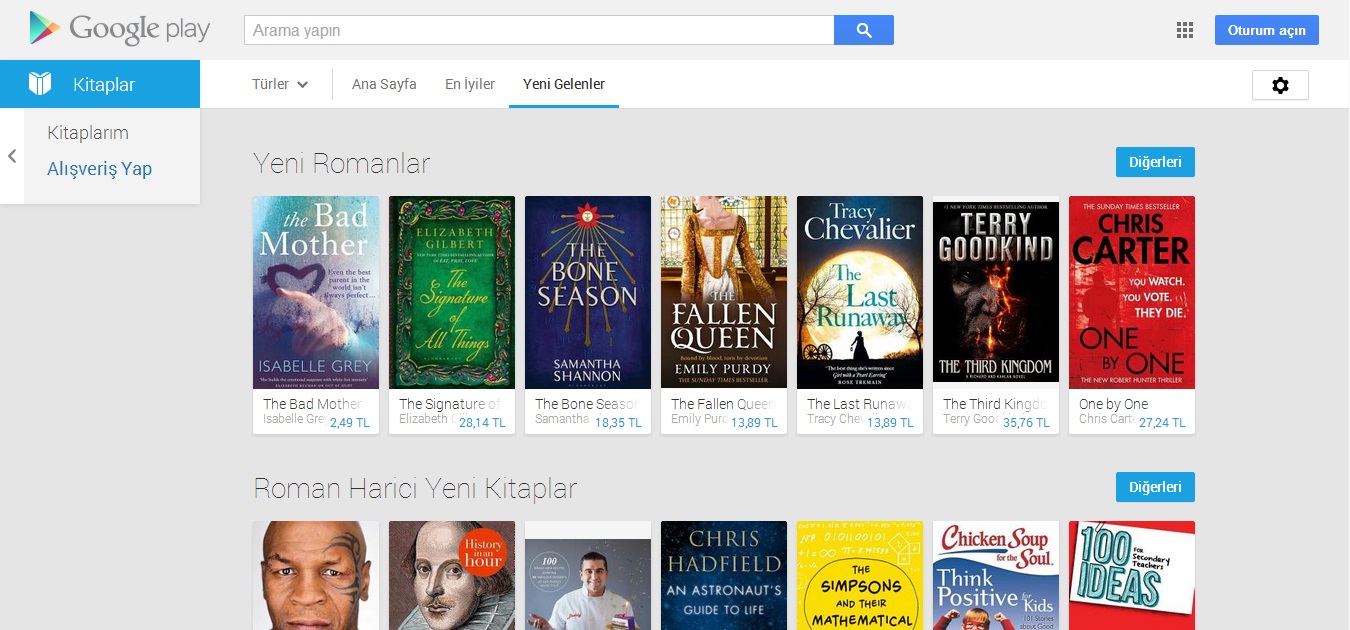
Task: Click the Google Play logo
Action: [x=120, y=29]
